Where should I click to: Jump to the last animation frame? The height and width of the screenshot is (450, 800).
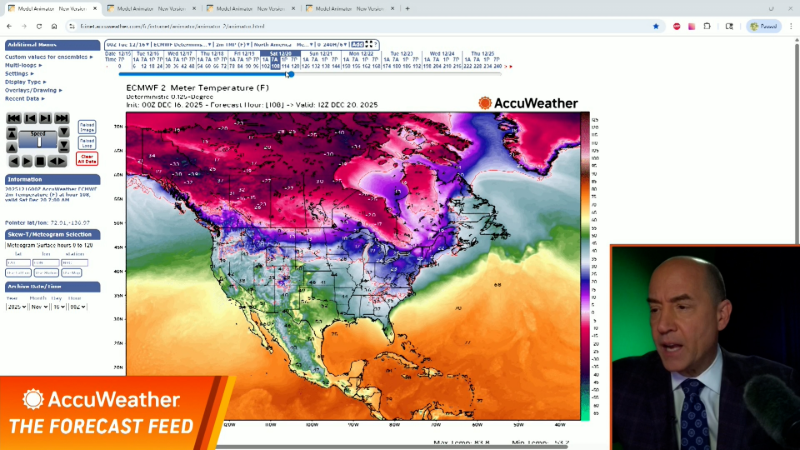point(62,118)
